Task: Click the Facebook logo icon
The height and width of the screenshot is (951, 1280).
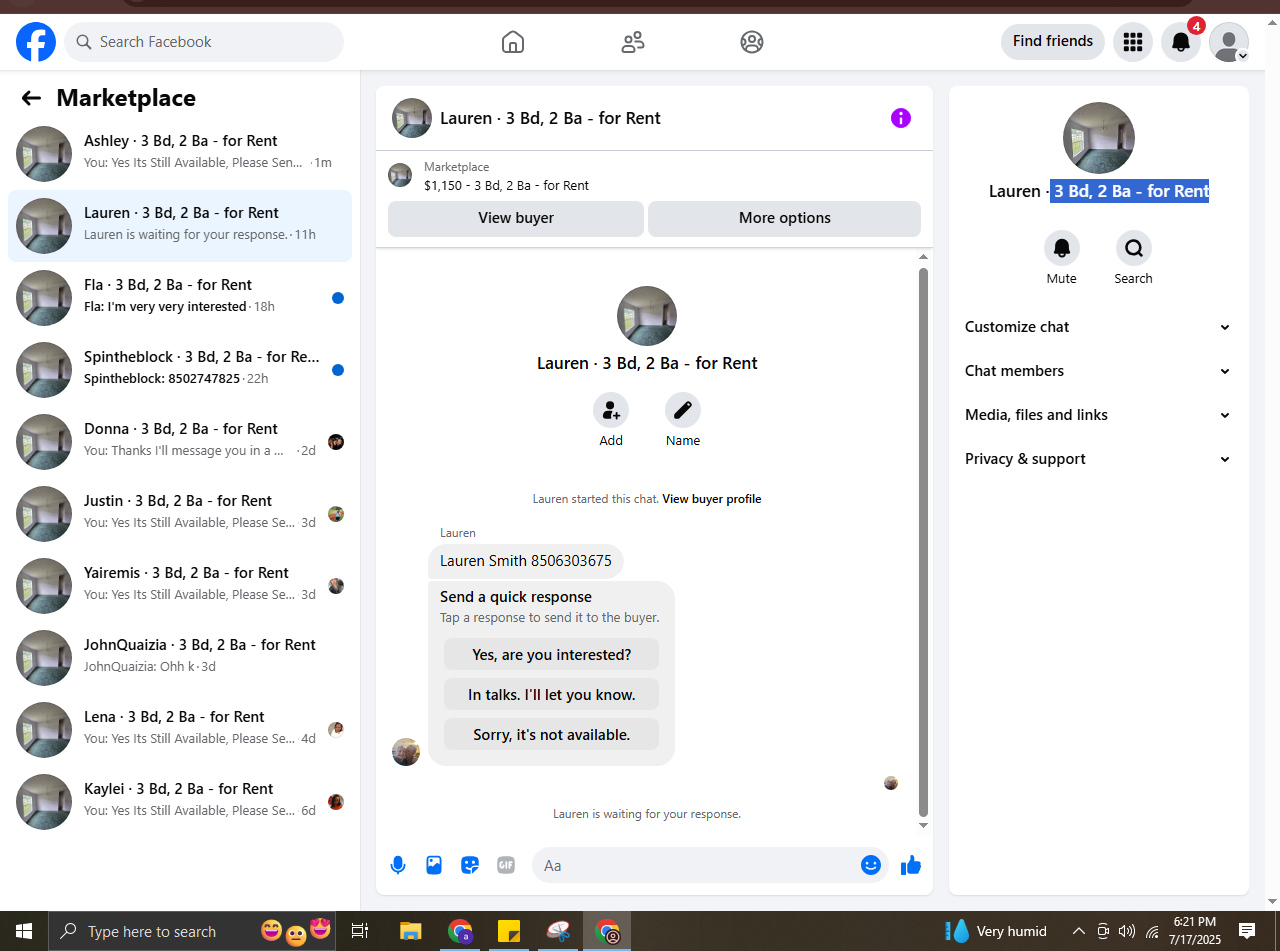Action: point(36,42)
